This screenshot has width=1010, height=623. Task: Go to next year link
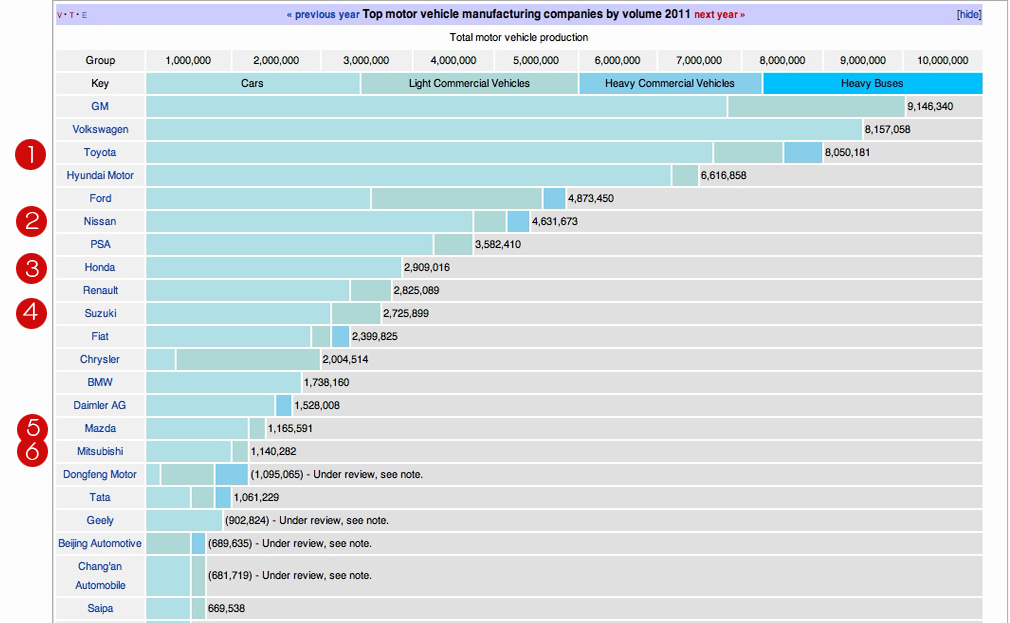pos(719,15)
